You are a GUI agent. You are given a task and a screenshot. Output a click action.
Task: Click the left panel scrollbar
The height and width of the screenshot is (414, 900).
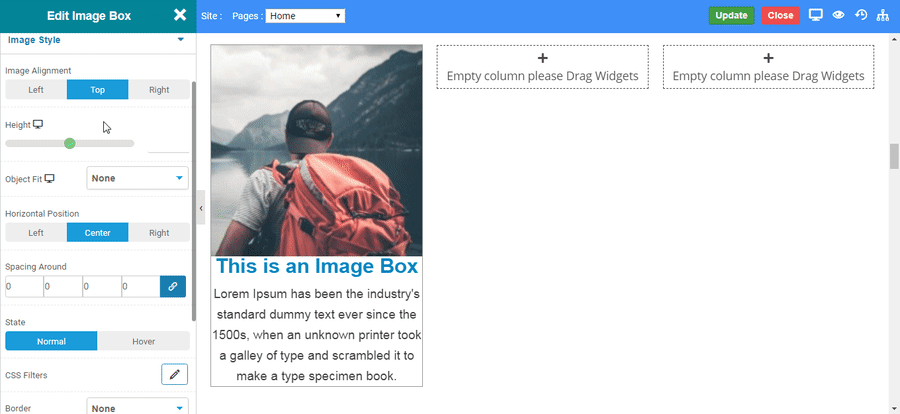coord(194,201)
